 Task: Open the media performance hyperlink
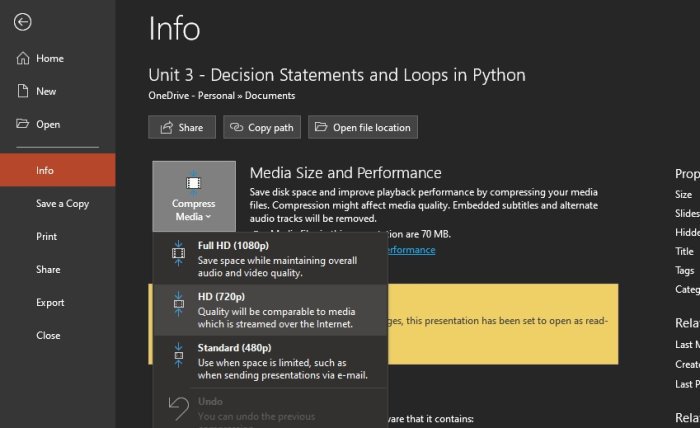click(x=411, y=249)
